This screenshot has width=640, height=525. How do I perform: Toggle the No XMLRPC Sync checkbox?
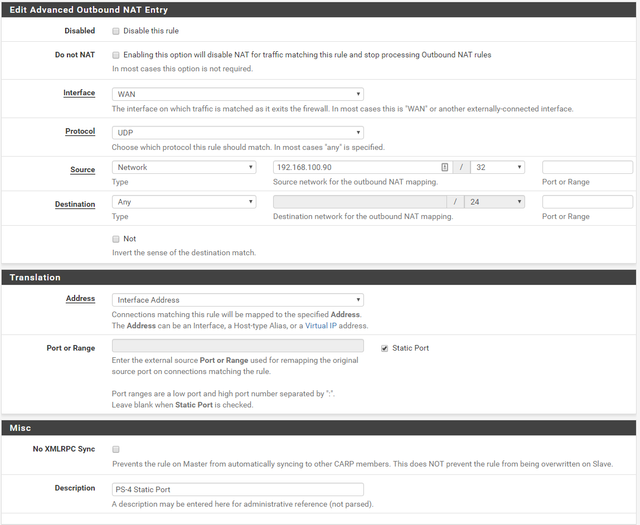click(x=116, y=449)
